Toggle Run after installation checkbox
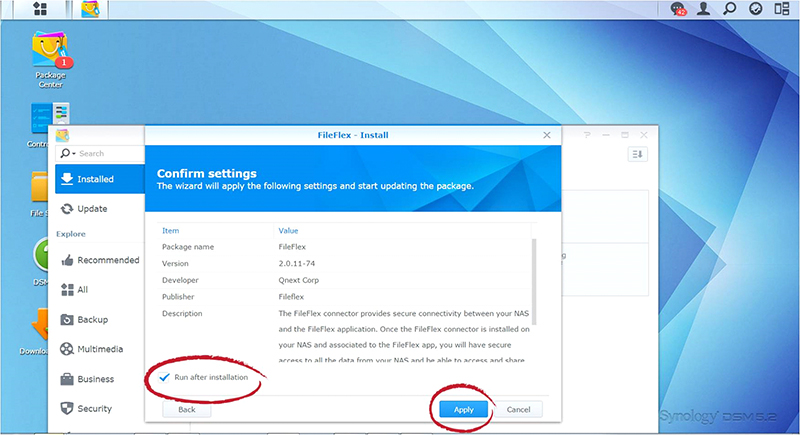Screen dimensions: 800x435 [x=164, y=377]
